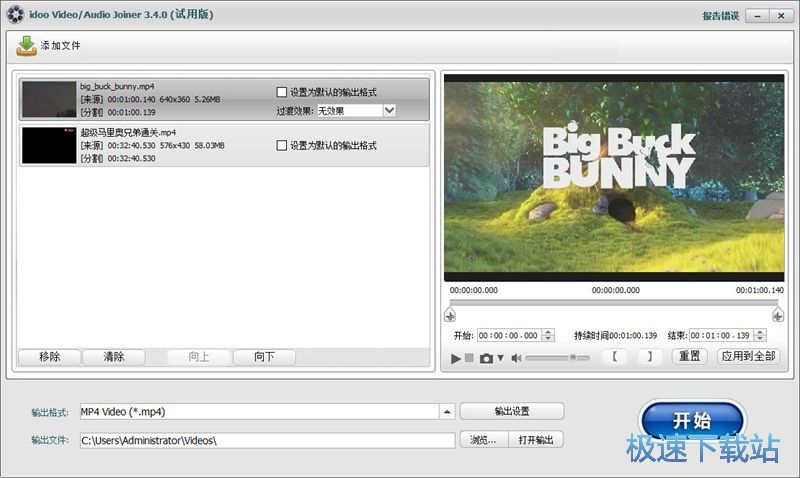Viewport: 800px width, 478px height.
Task: Click the 向上 move up button
Action: click(x=198, y=357)
